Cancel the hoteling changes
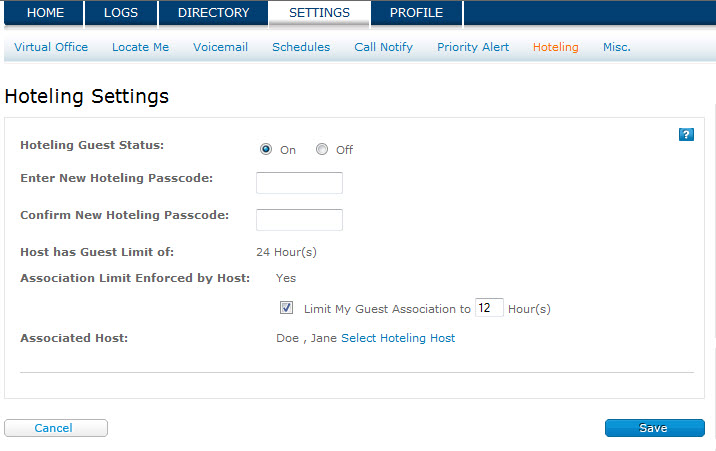 (56, 428)
